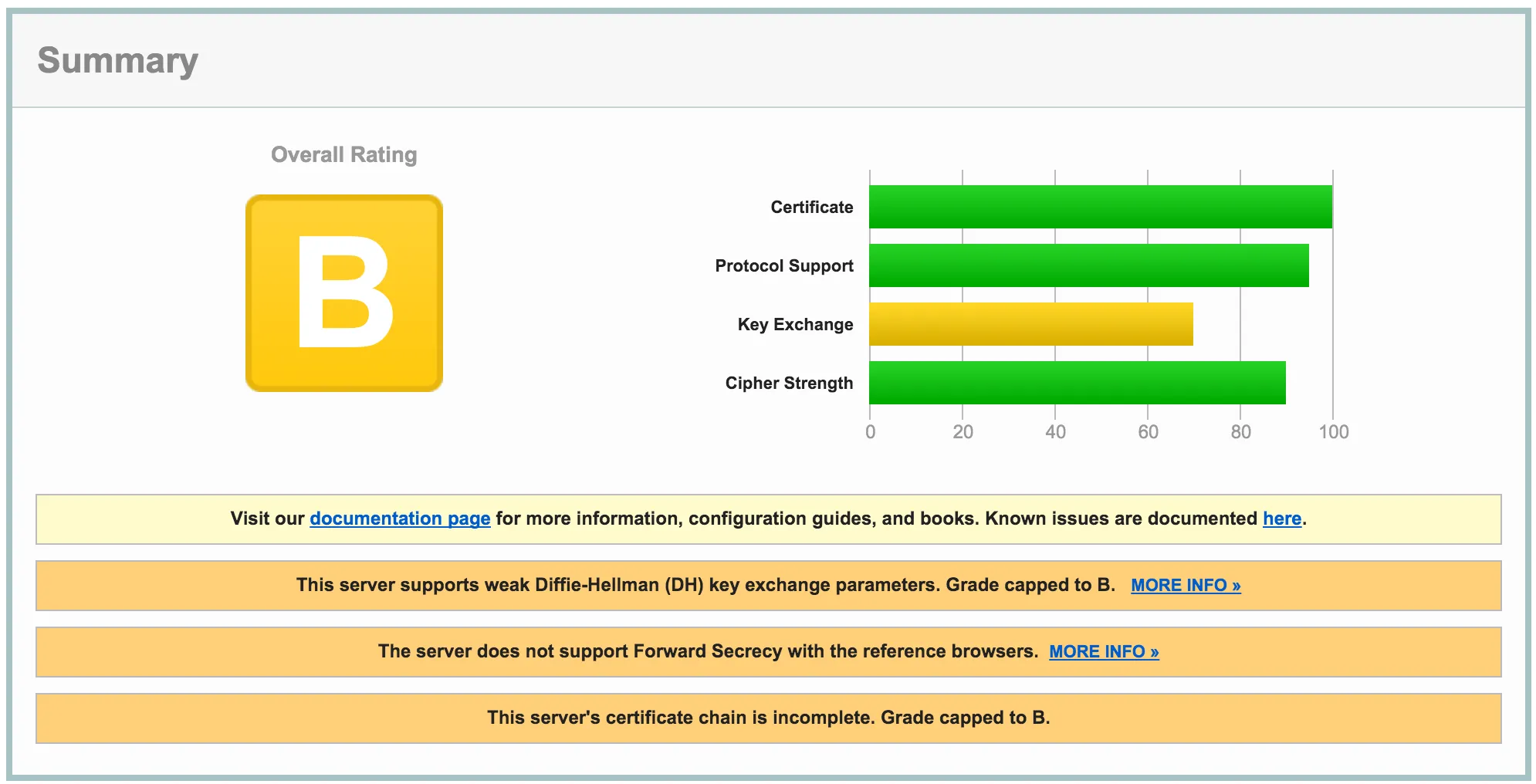
Task: Click the yellow B grade badge
Action: (344, 293)
